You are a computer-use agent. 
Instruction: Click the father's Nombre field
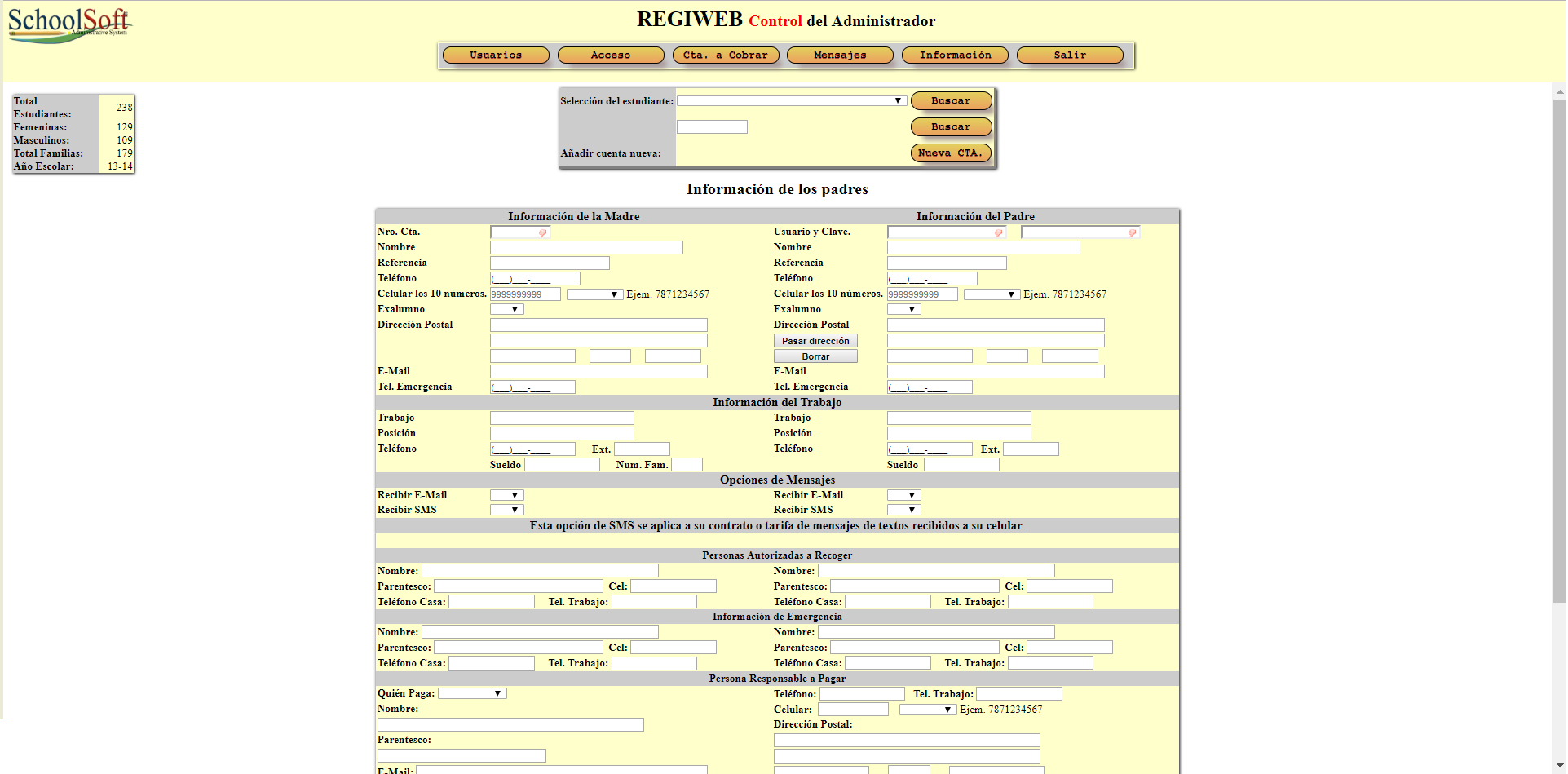pos(983,248)
